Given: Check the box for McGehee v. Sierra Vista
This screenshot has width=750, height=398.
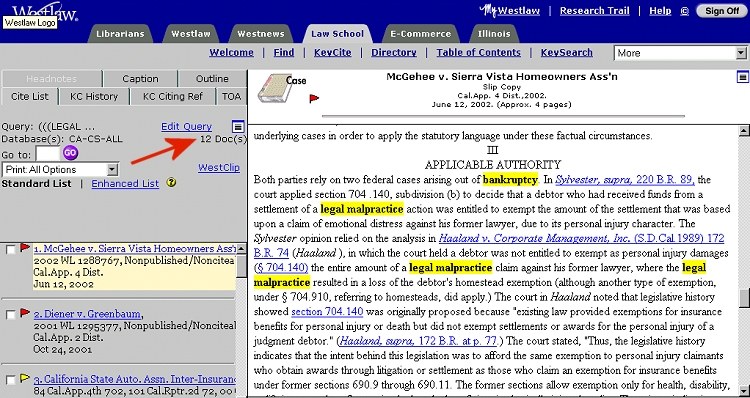Looking at the screenshot, I should pyautogui.click(x=11, y=250).
